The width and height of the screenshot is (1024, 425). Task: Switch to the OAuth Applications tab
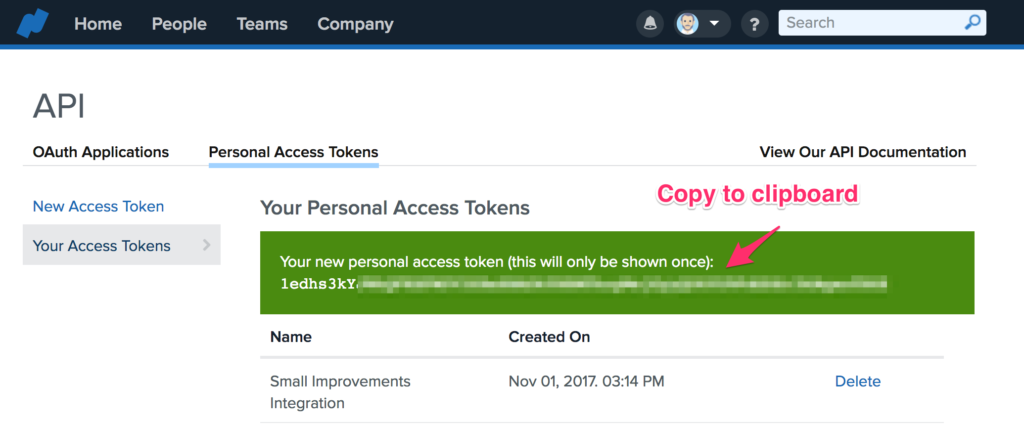(x=101, y=152)
